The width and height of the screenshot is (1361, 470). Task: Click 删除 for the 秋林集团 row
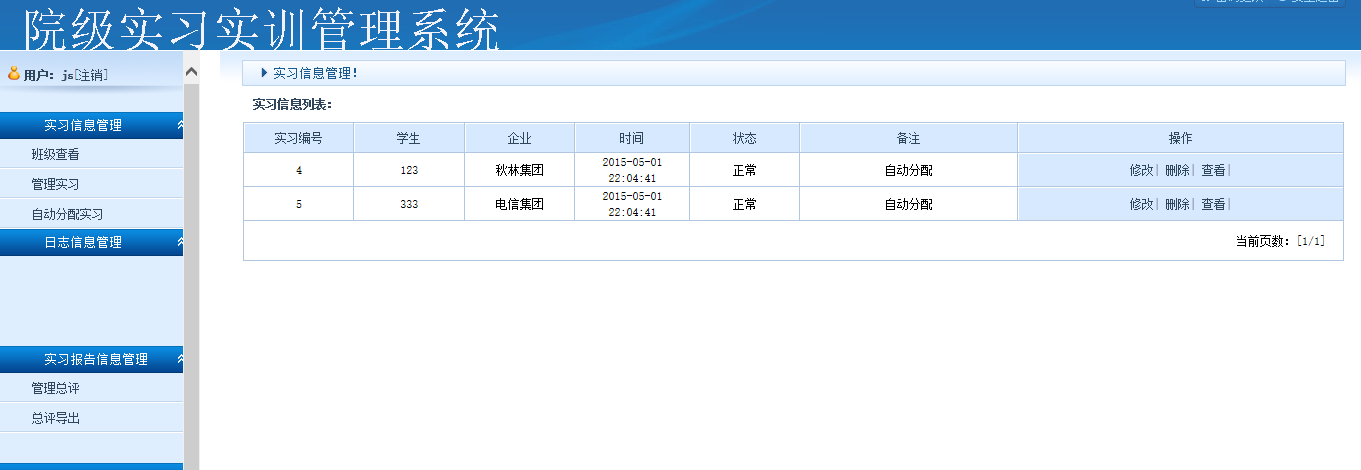point(1177,171)
